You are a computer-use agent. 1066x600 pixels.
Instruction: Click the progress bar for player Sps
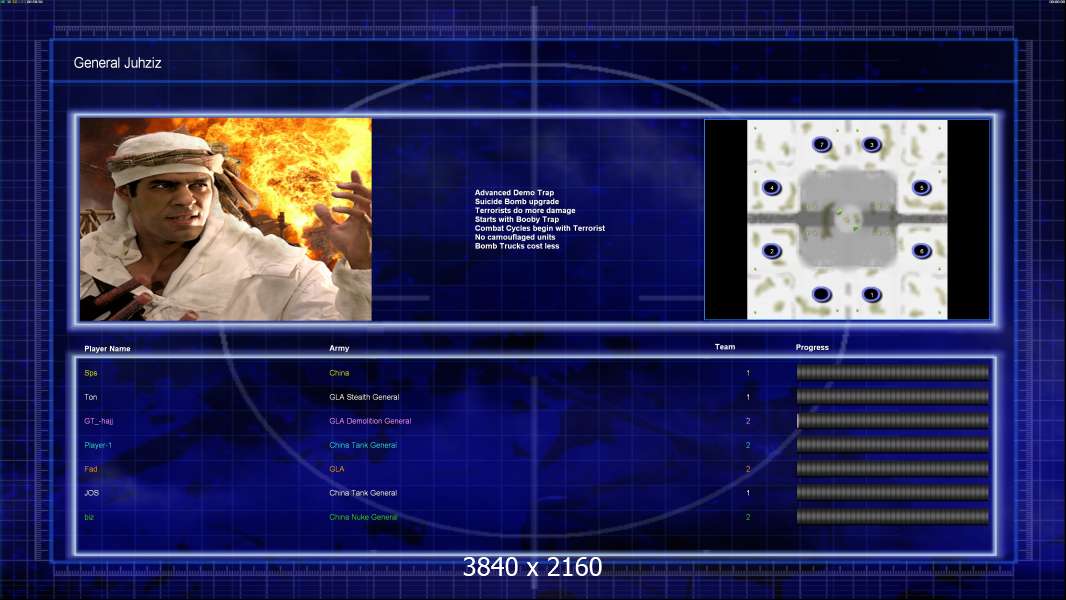(x=893, y=372)
